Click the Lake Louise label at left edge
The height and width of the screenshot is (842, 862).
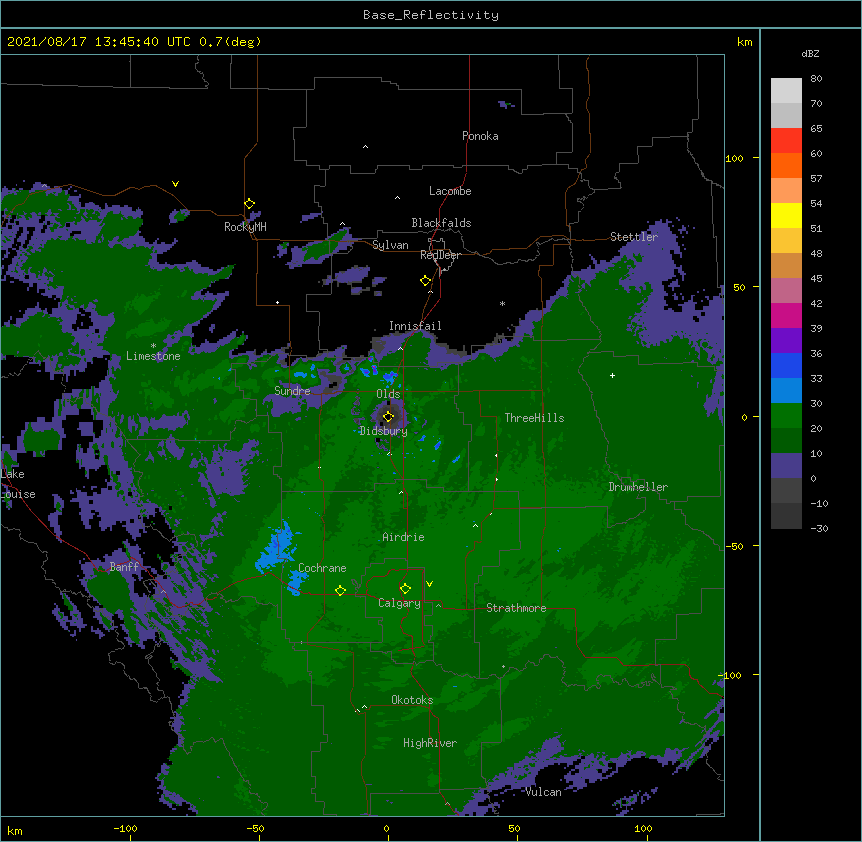pos(16,484)
